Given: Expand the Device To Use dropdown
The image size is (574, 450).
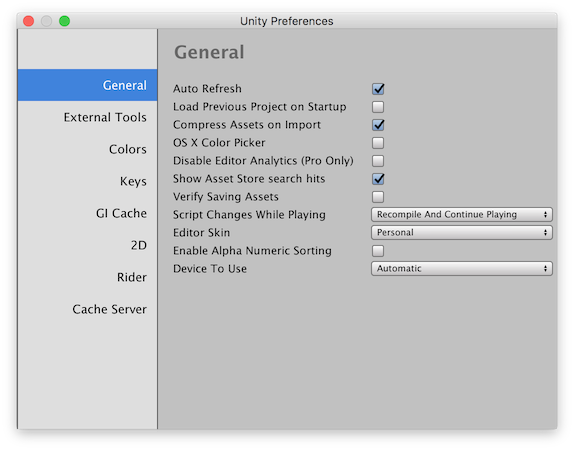Looking at the screenshot, I should (462, 269).
